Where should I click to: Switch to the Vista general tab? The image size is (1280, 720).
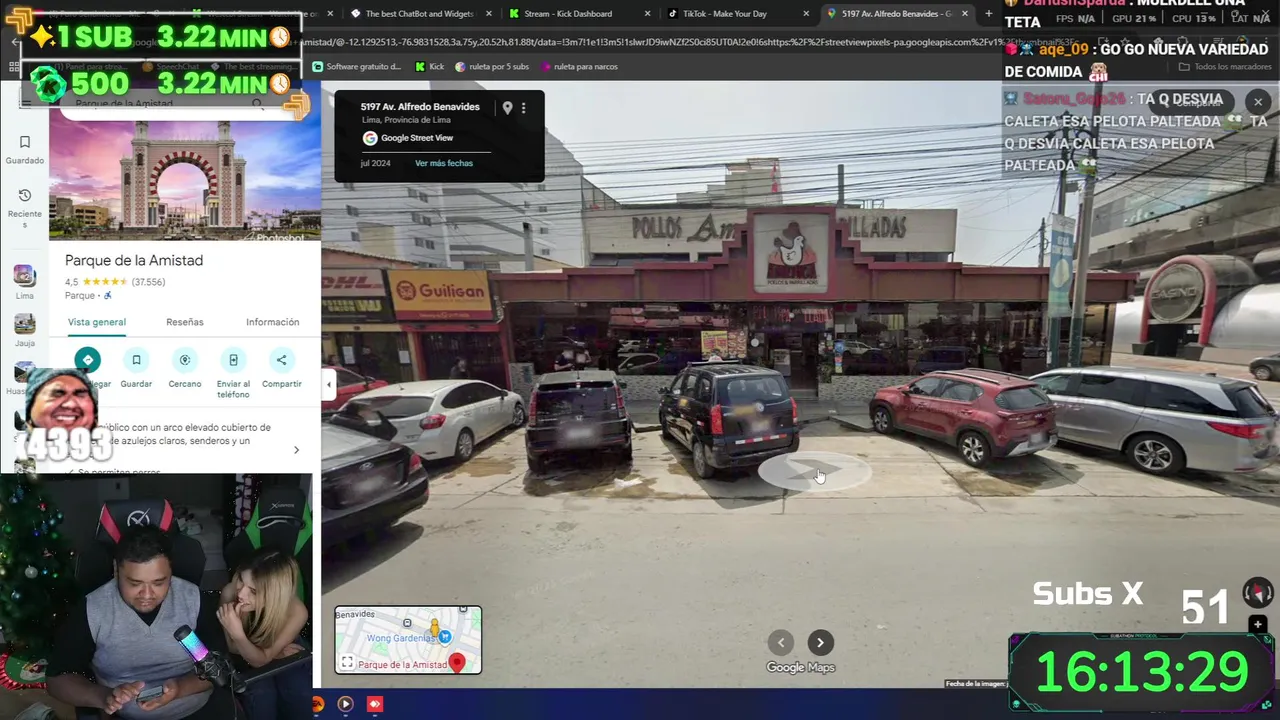click(97, 322)
